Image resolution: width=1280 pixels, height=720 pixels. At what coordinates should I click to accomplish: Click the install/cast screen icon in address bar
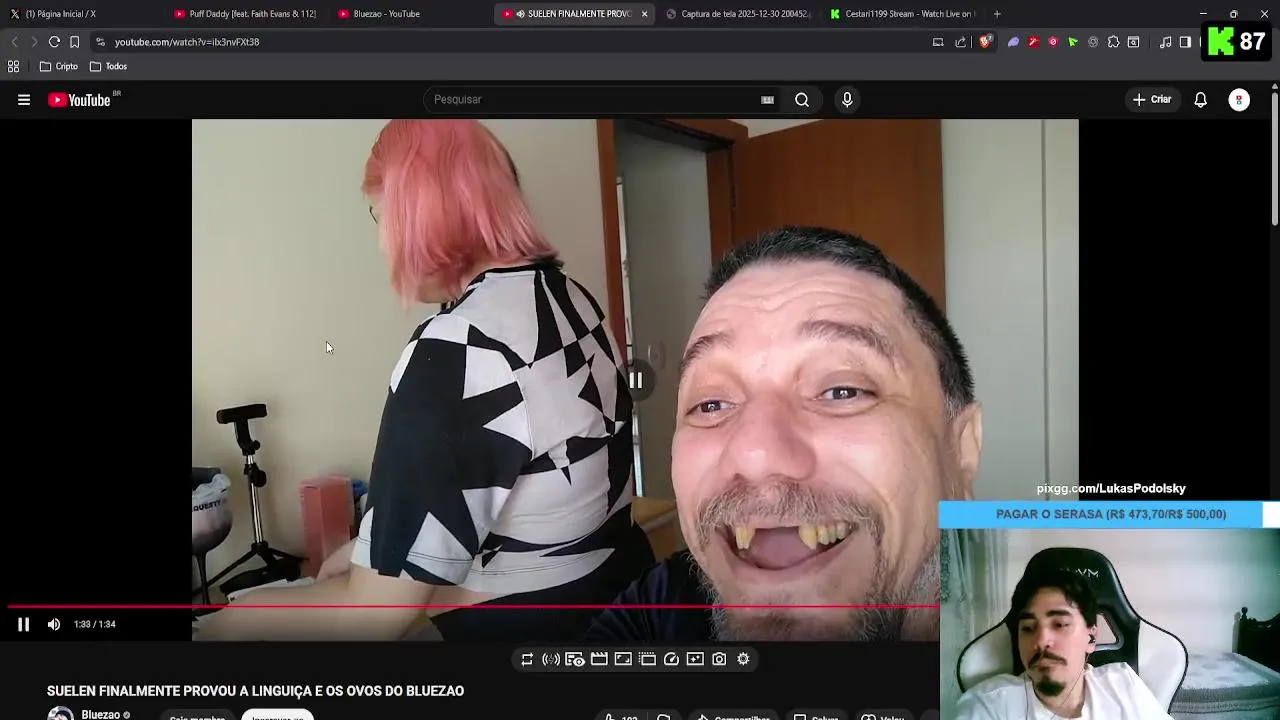938,42
